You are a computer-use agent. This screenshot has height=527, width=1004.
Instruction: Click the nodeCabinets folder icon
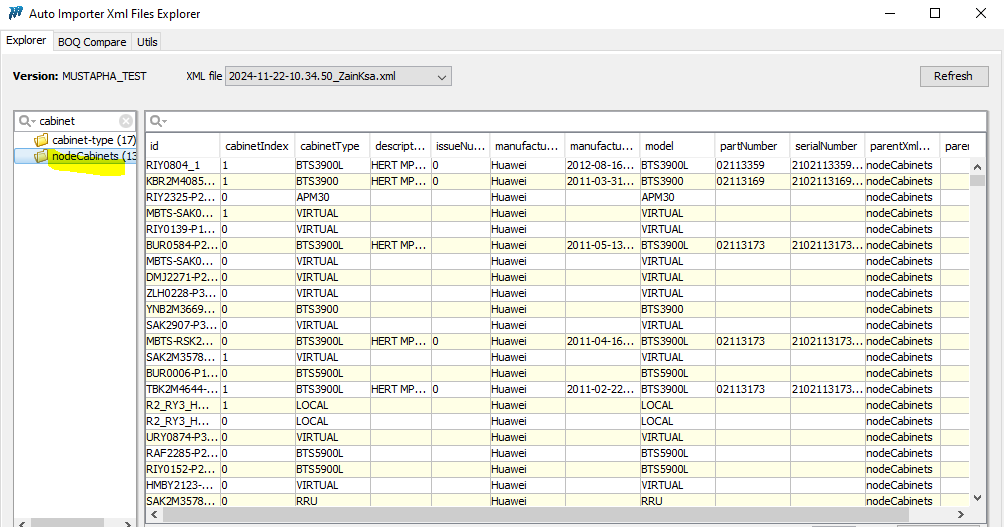pos(41,156)
